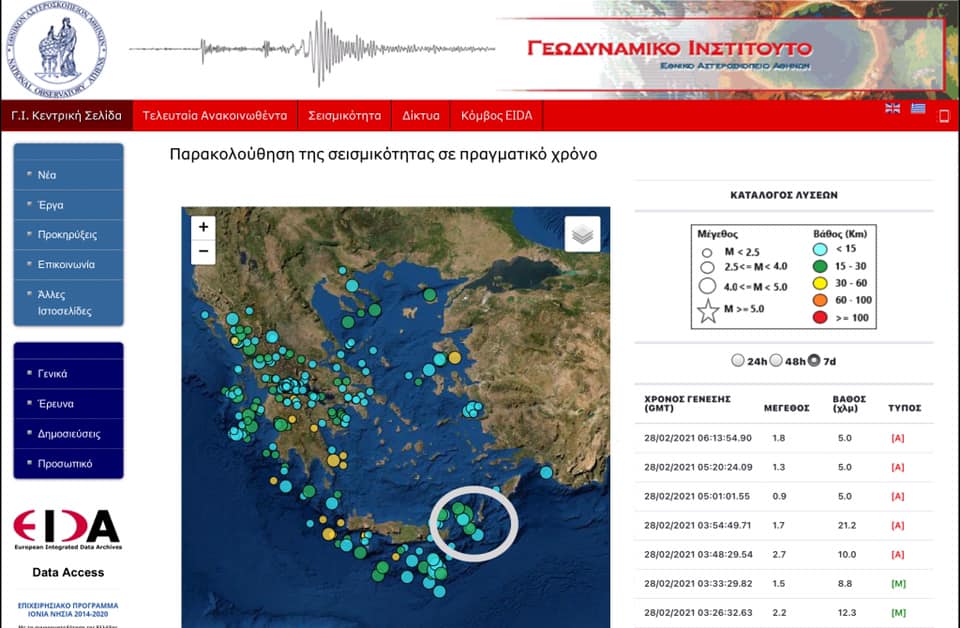The width and height of the screenshot is (960, 628).
Task: Select the 7d time range radio button
Action: (814, 360)
